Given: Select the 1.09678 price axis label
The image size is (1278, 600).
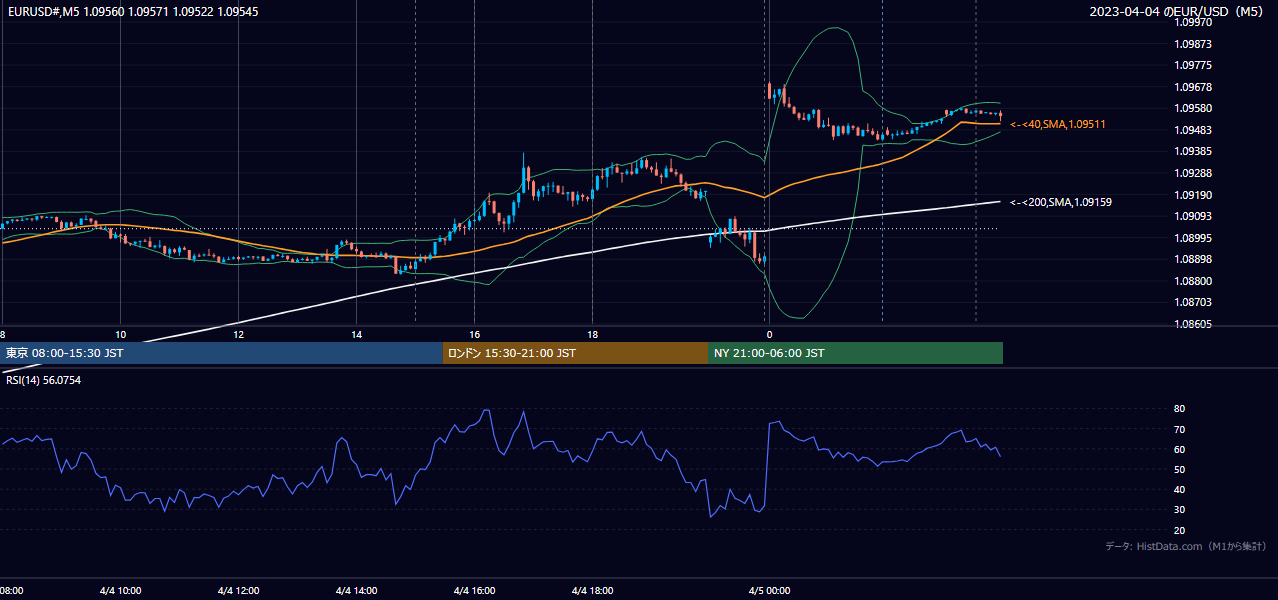Looking at the screenshot, I should [1192, 87].
